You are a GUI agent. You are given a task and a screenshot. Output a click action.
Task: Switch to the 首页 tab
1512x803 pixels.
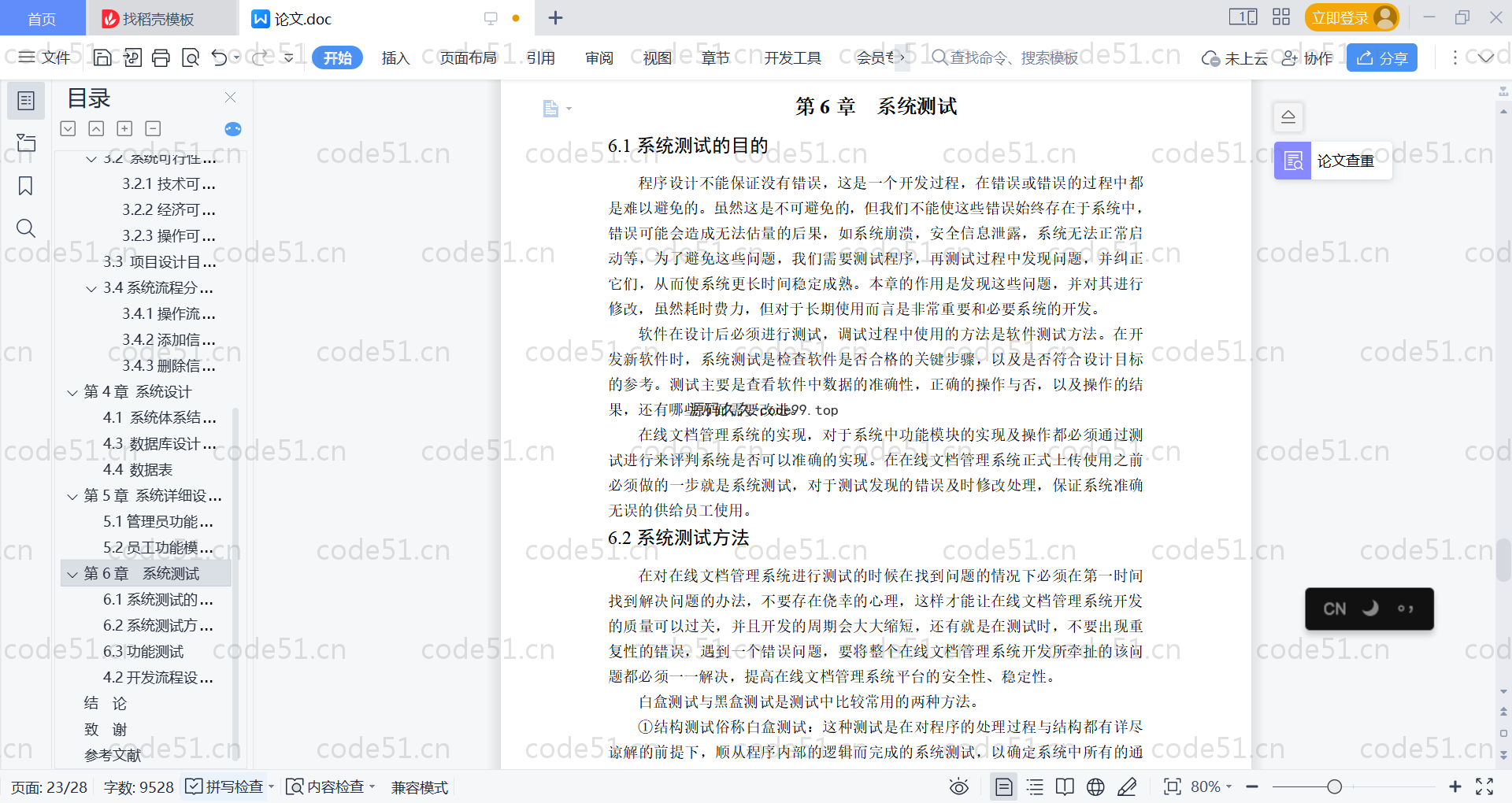[42, 18]
